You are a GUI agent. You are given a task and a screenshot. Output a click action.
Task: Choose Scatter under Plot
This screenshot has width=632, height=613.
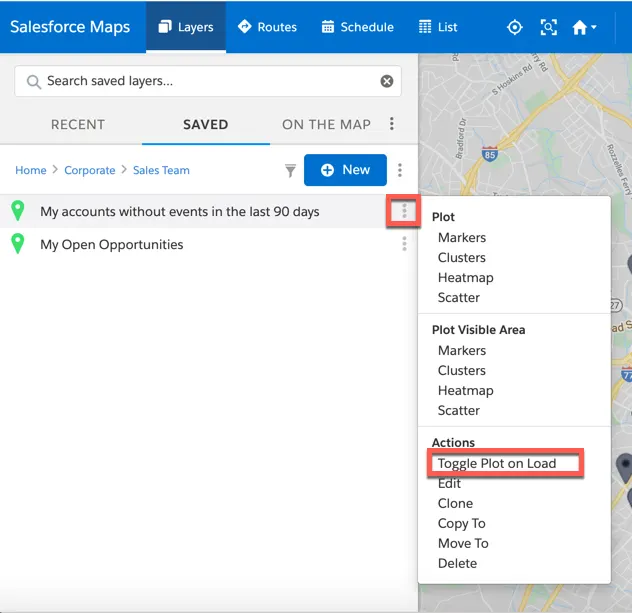(x=459, y=298)
